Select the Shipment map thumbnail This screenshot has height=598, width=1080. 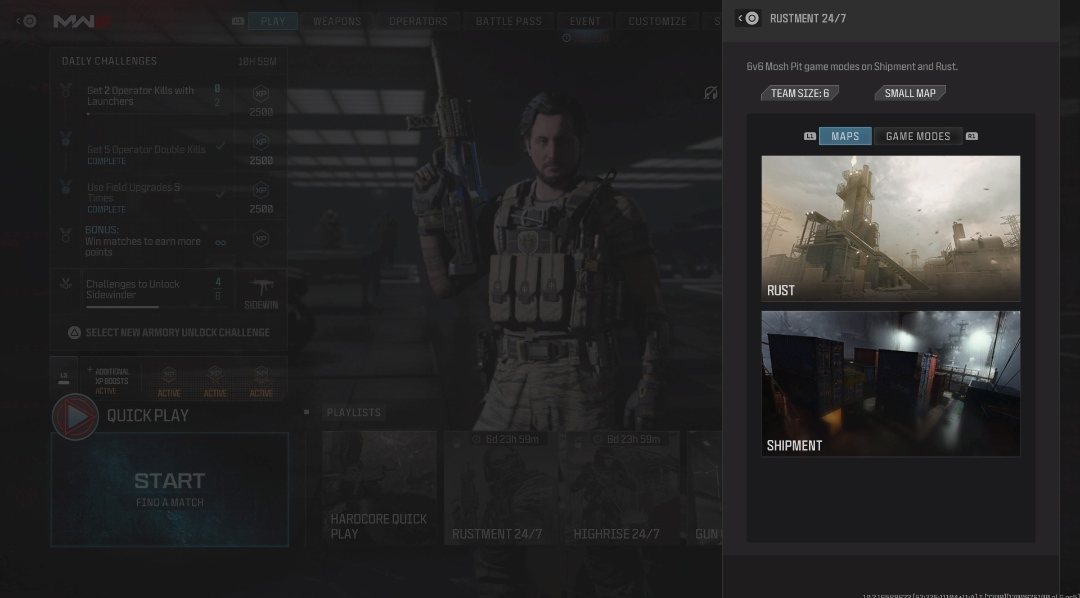[890, 383]
